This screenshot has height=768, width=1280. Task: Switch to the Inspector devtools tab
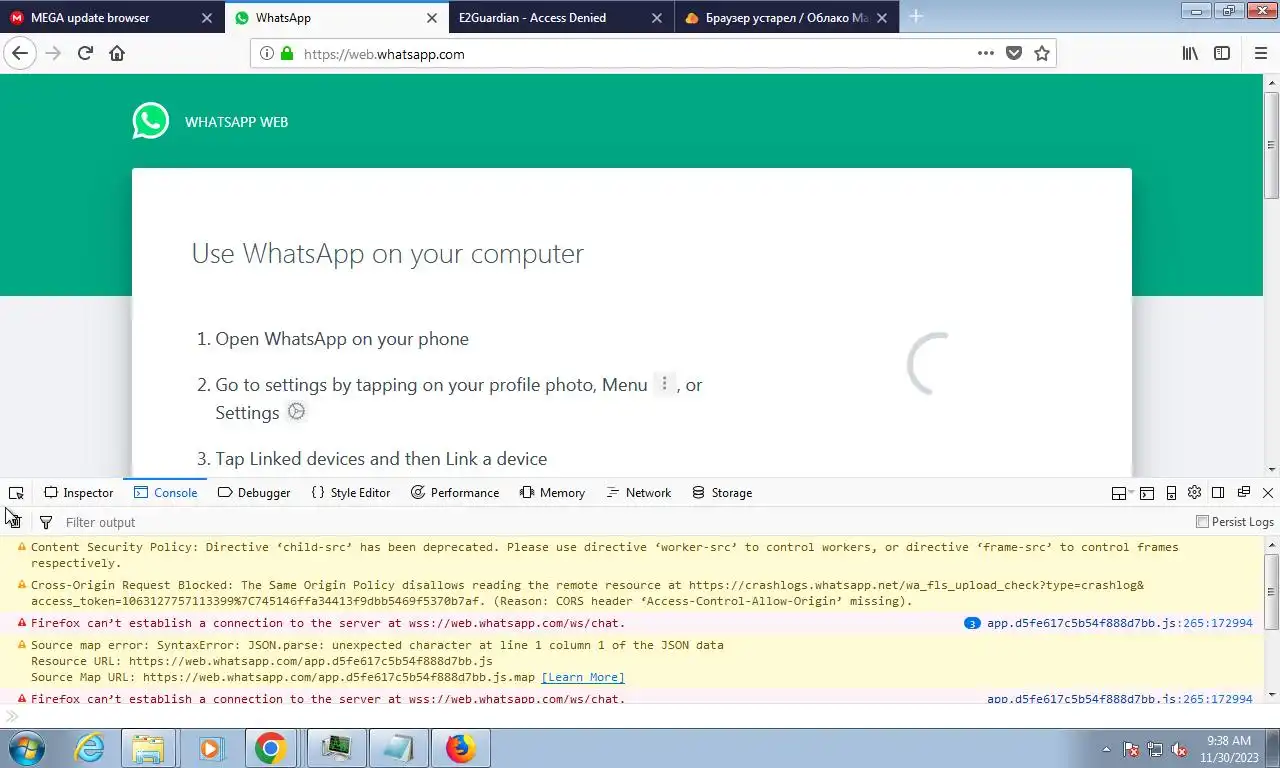click(x=79, y=493)
